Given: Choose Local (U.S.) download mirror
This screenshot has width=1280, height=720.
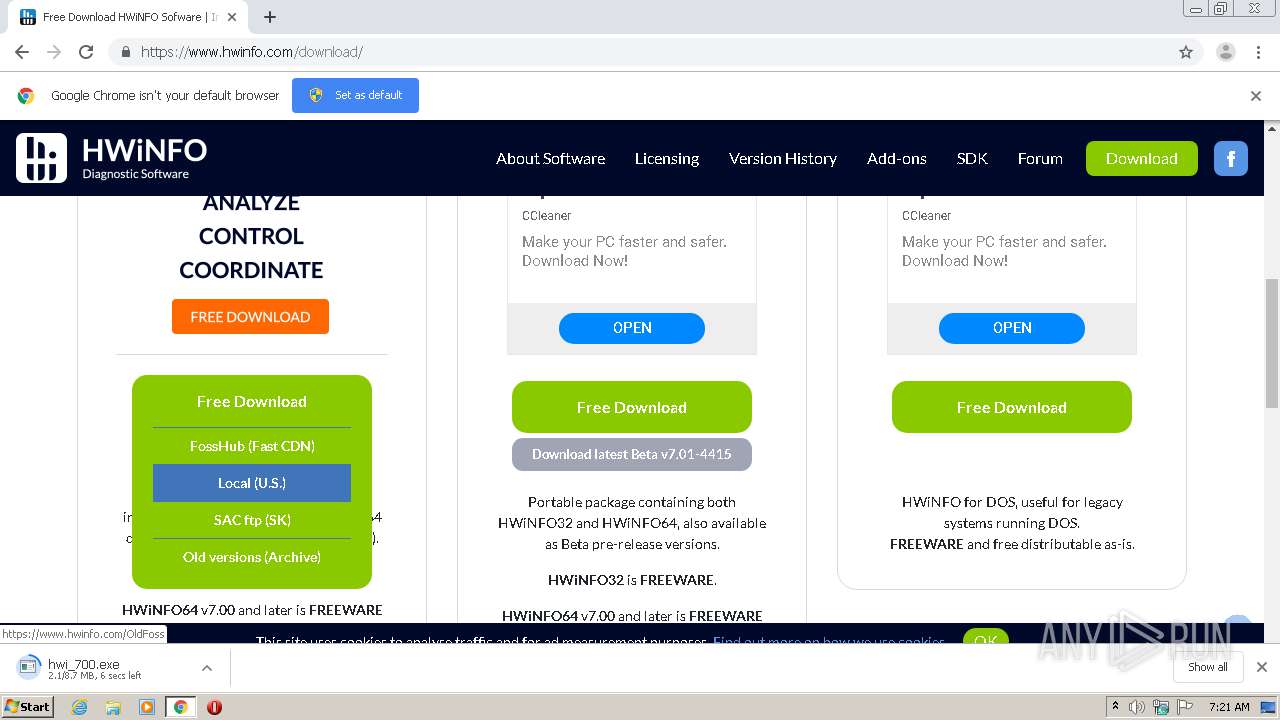Looking at the screenshot, I should 252,483.
